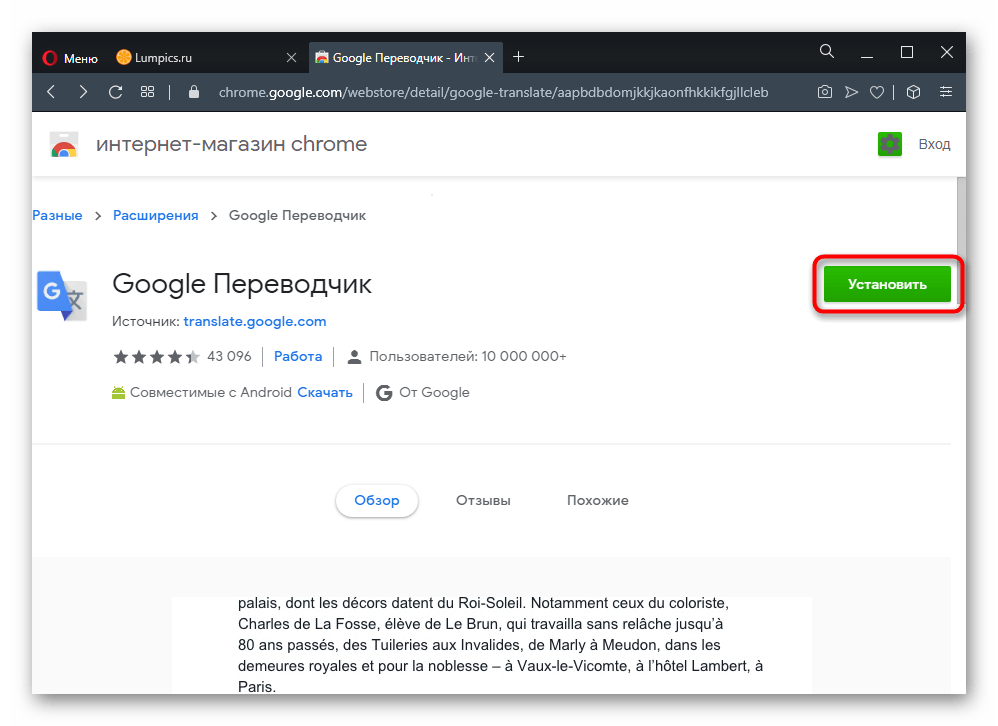Reload the page with refresh icon
Screen dimensions: 998x726
(115, 92)
